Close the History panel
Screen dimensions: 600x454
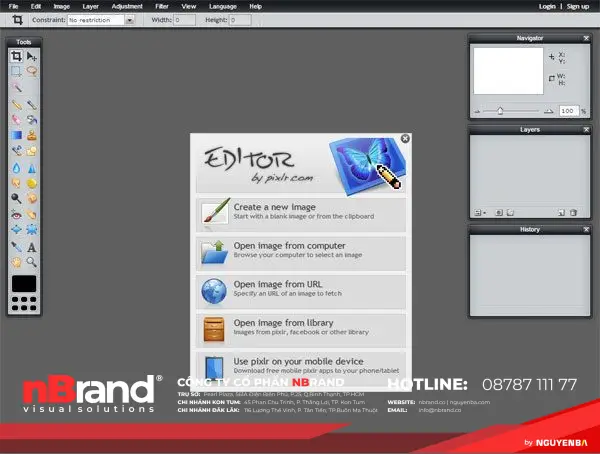point(586,229)
